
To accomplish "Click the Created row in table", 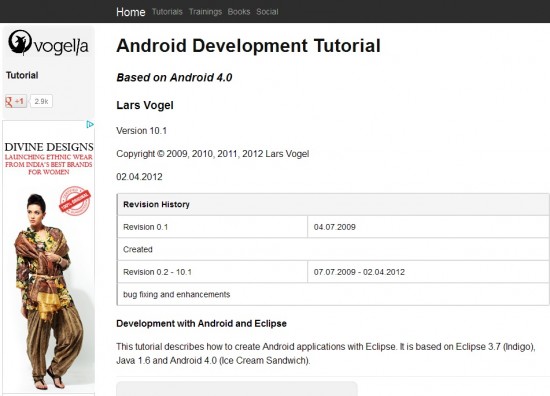I will (333, 249).
